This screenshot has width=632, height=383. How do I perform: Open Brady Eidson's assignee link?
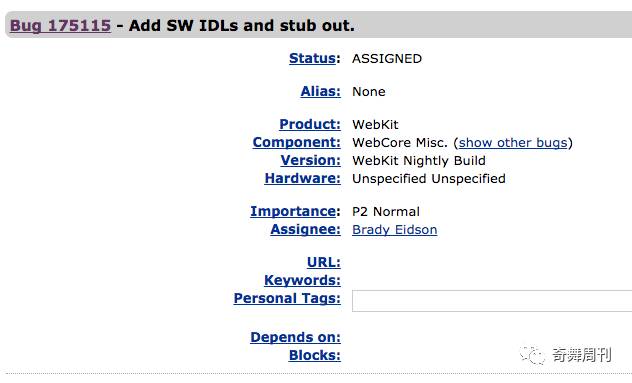[x=395, y=230]
